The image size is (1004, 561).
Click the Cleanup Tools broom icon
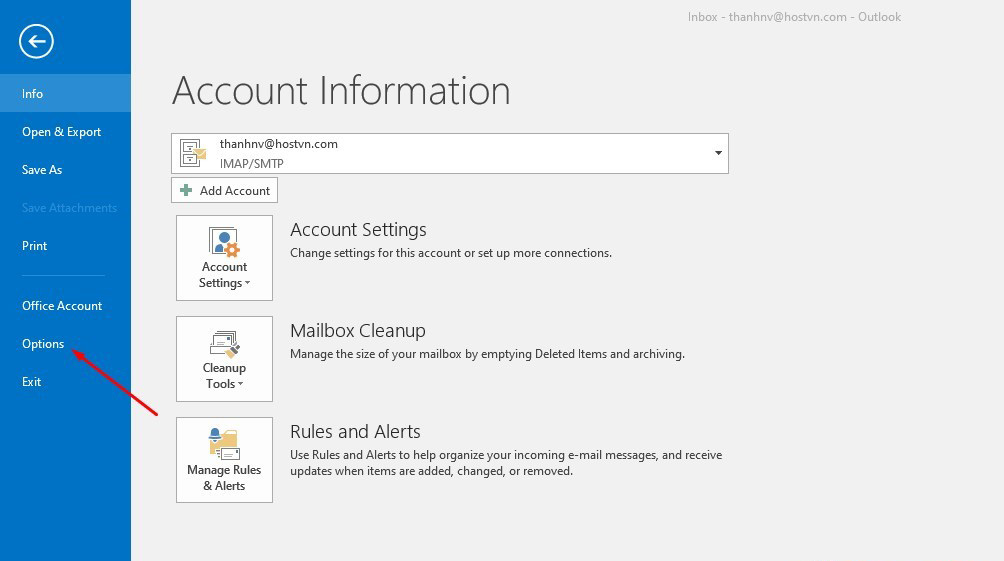pyautogui.click(x=224, y=344)
